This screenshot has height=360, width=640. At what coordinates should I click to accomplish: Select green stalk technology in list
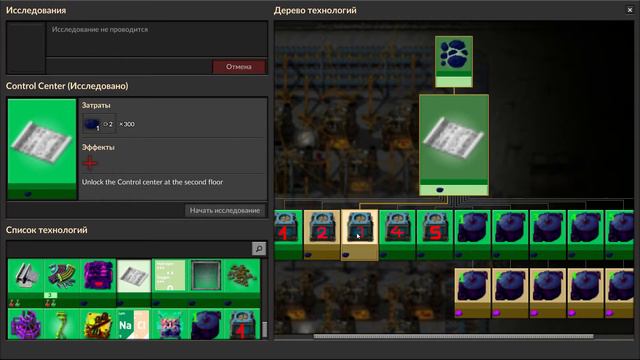coord(62,324)
